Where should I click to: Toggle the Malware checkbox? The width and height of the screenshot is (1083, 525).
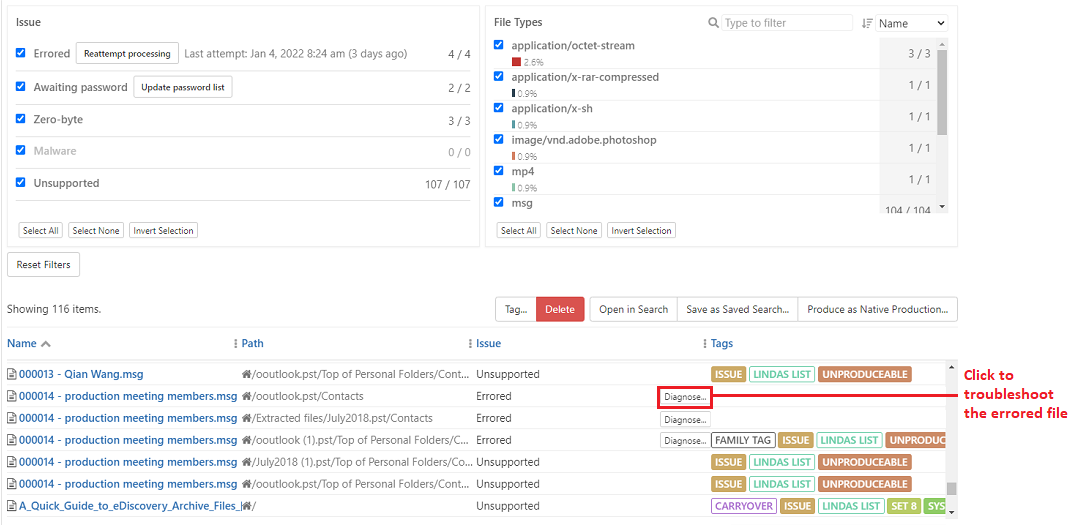coord(21,150)
